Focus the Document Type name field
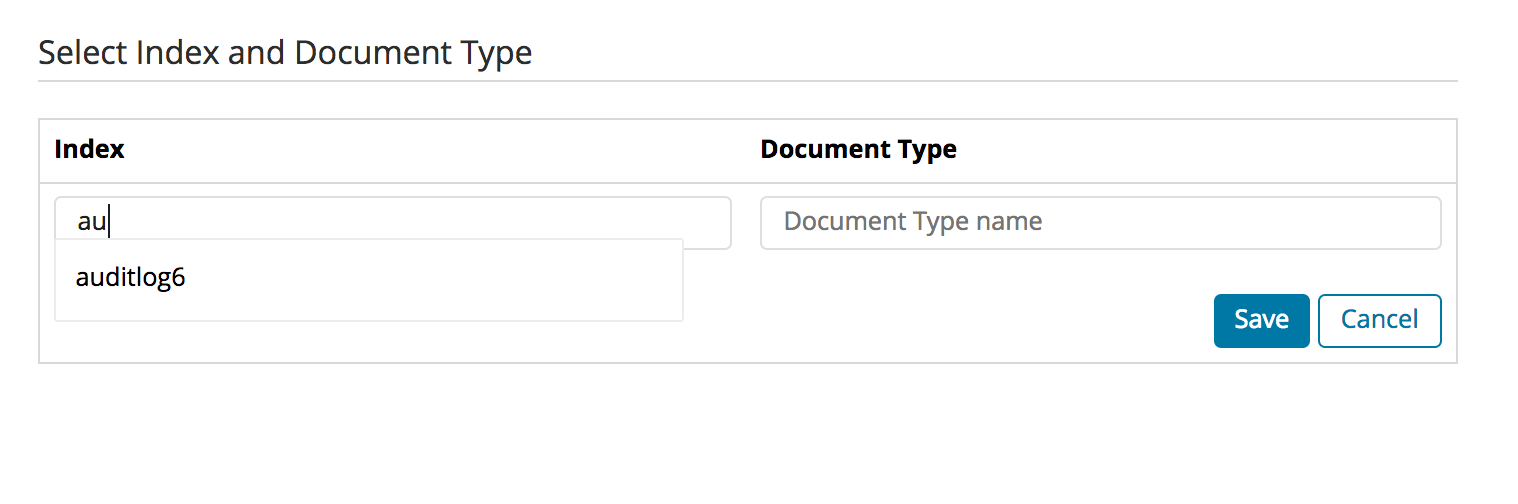This screenshot has height=504, width=1518. pyautogui.click(x=1100, y=222)
